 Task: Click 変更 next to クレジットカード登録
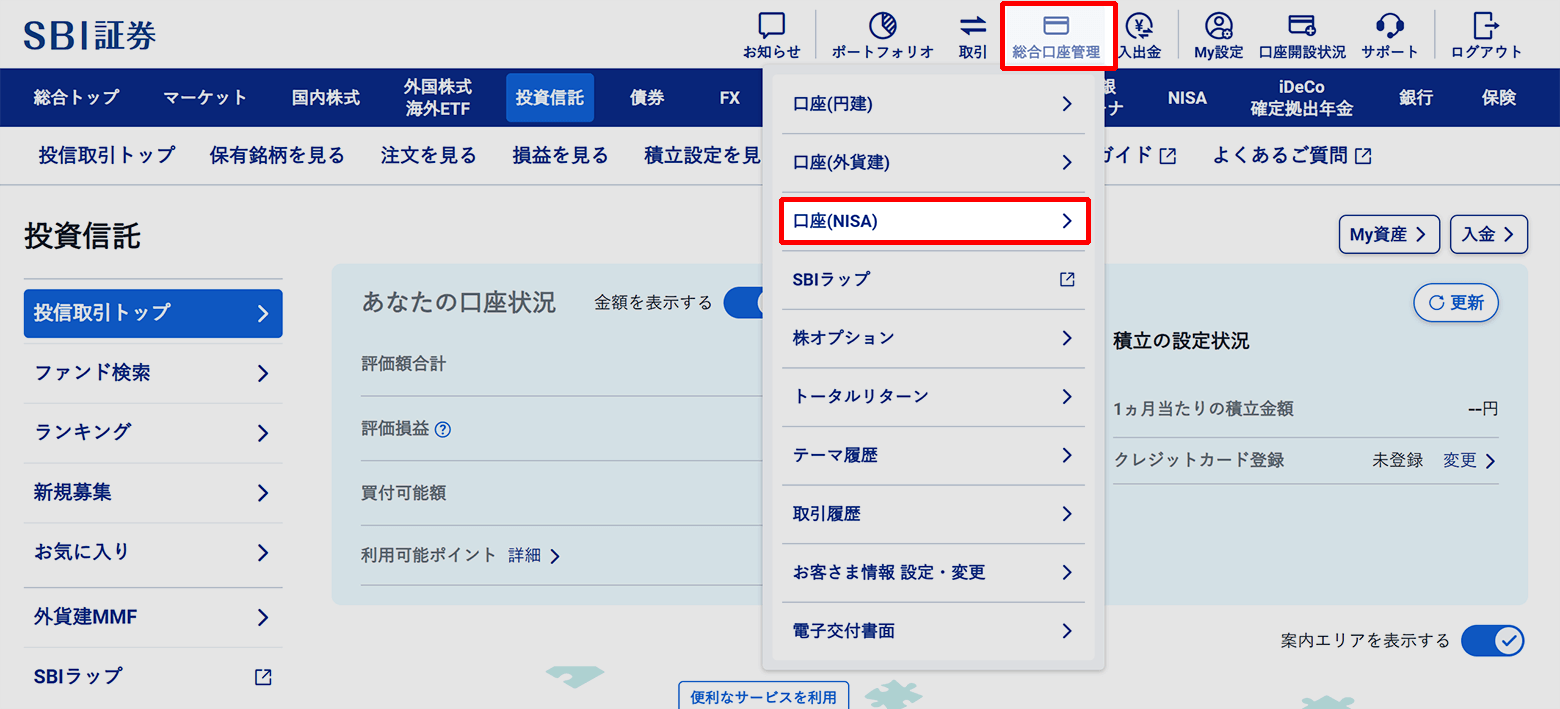coord(1470,461)
